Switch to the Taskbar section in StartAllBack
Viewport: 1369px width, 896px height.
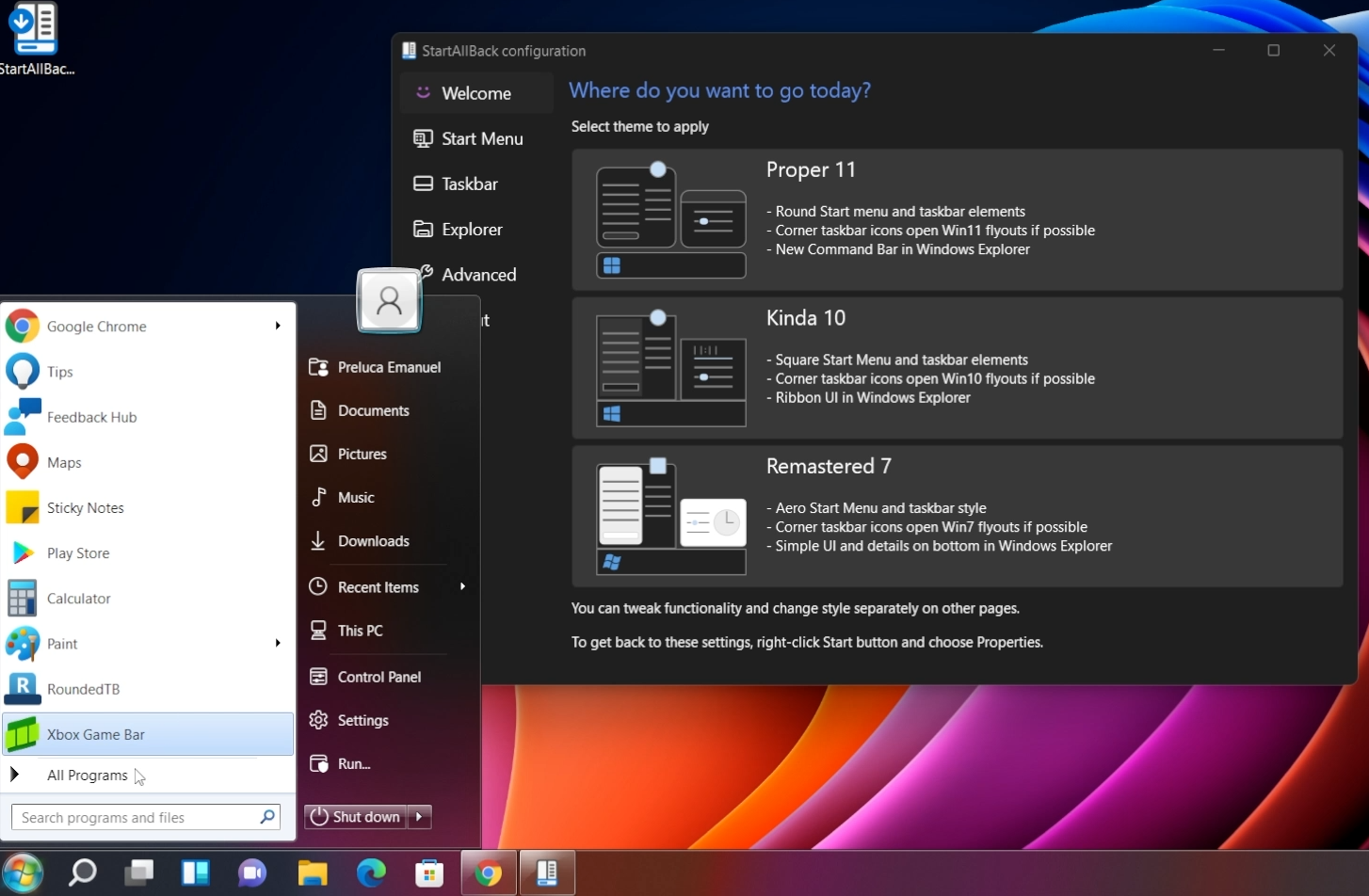pos(467,184)
